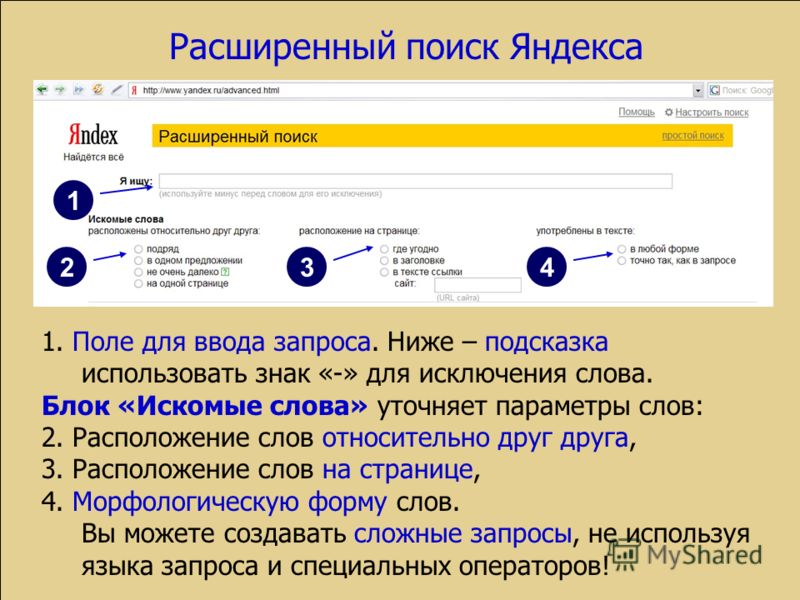
Task: Click the gear icon beside Настроить поиск
Action: (x=668, y=112)
